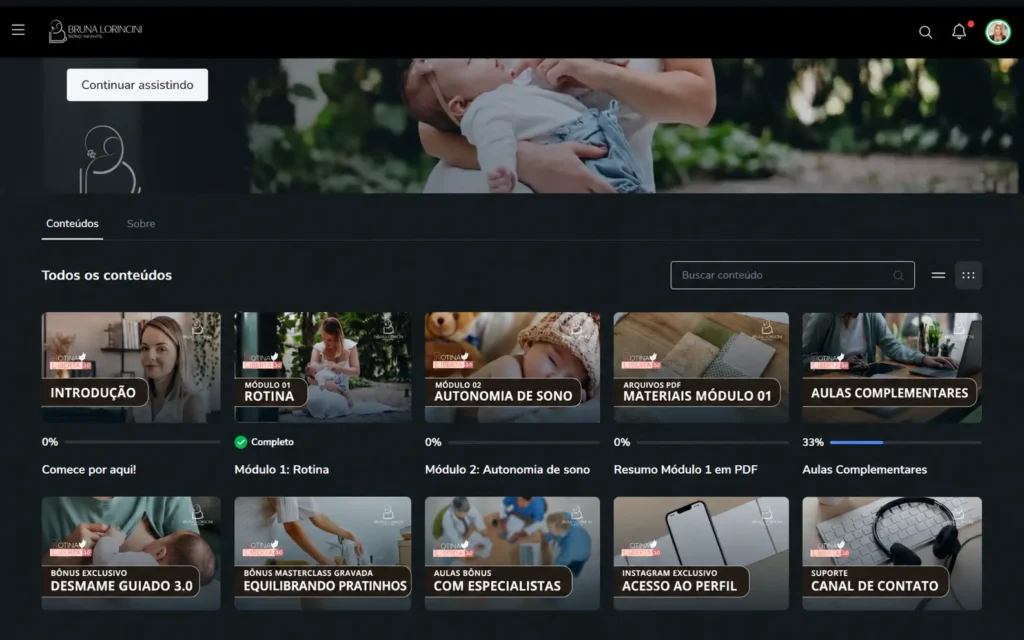Click the Módulo 1: Rotina title
The height and width of the screenshot is (640, 1024).
pyautogui.click(x=281, y=470)
